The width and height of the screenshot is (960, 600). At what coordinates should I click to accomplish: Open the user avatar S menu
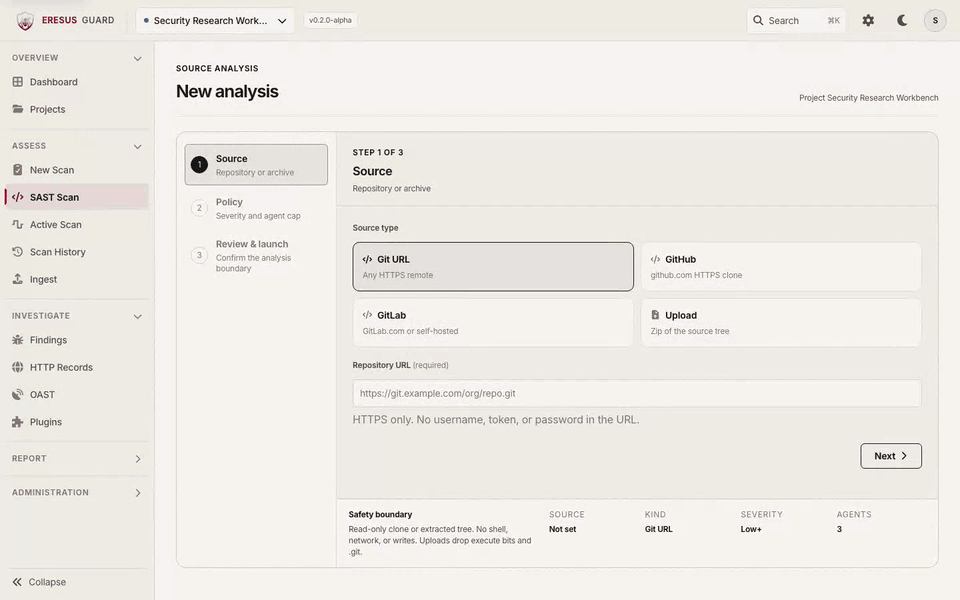935,20
